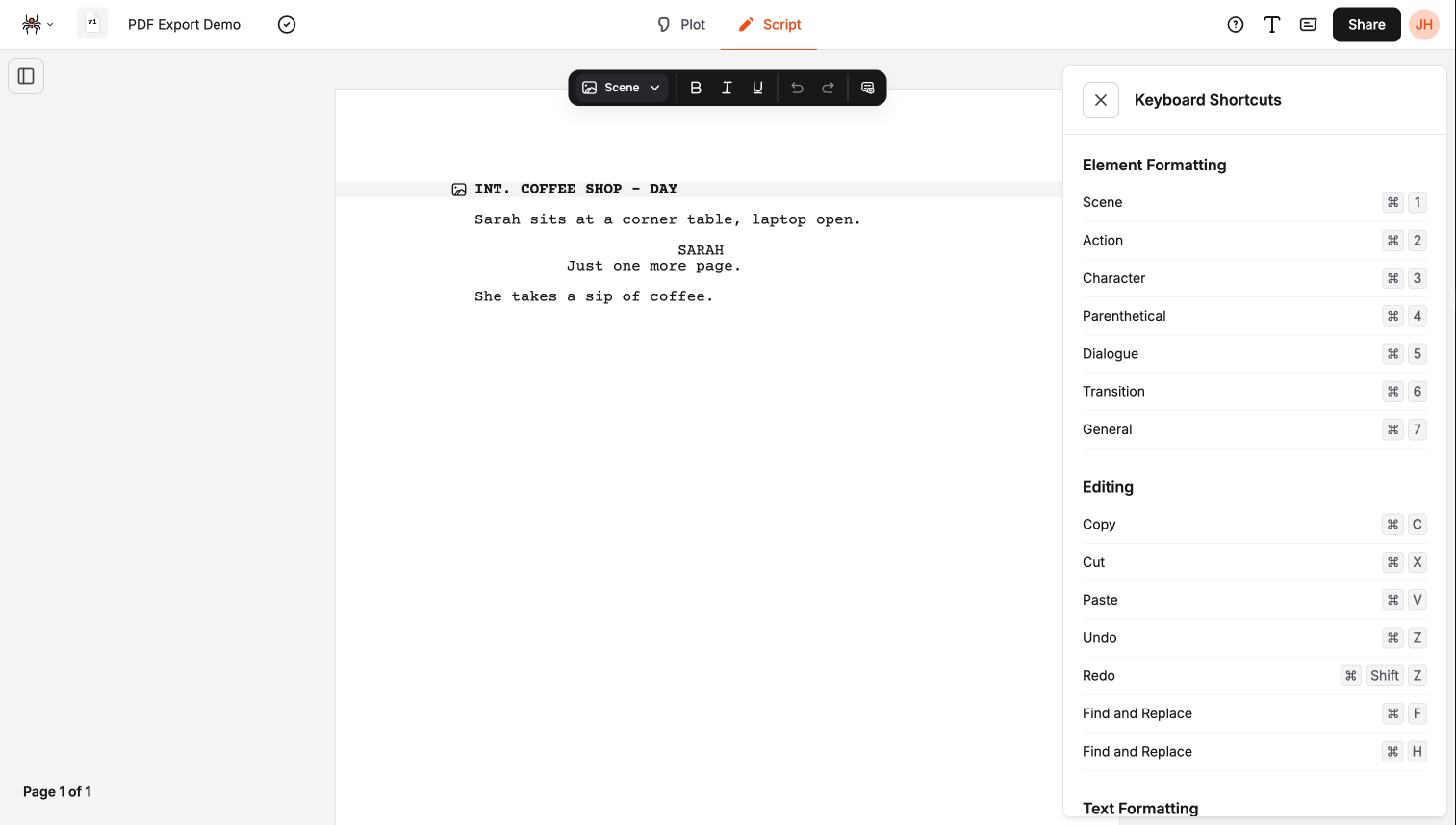Click the undo arrow in toolbar

pyautogui.click(x=797, y=88)
